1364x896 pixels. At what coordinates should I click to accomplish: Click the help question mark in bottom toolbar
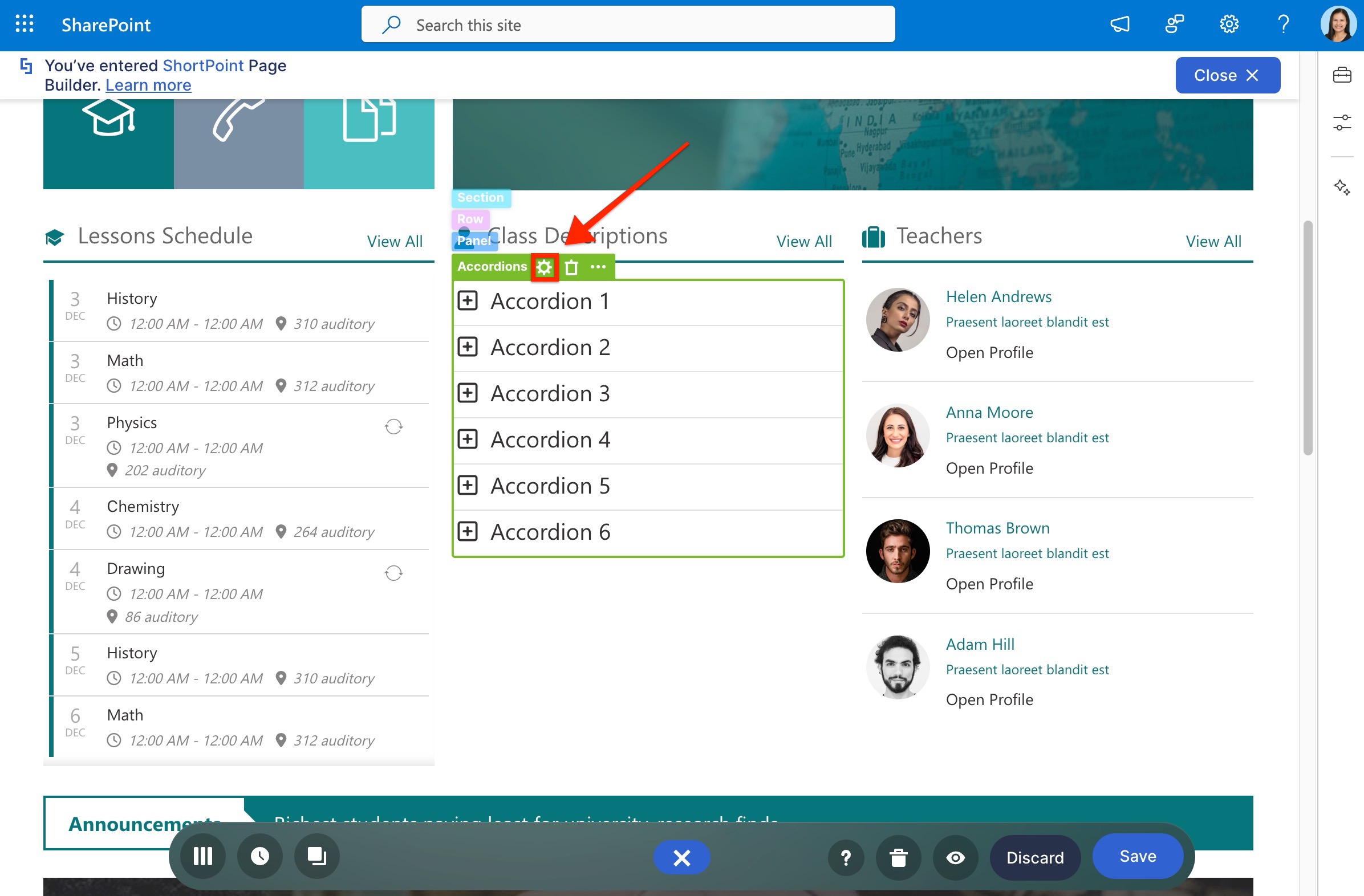click(845, 858)
